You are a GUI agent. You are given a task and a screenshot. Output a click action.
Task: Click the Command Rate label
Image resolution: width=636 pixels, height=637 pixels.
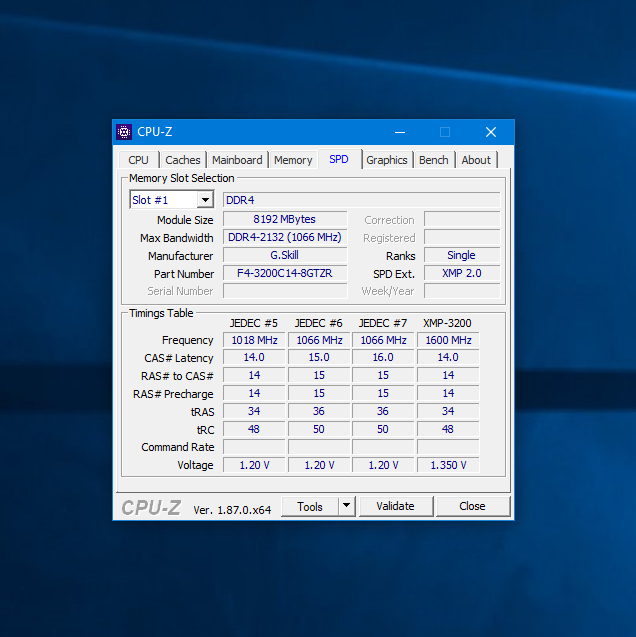pyautogui.click(x=178, y=447)
